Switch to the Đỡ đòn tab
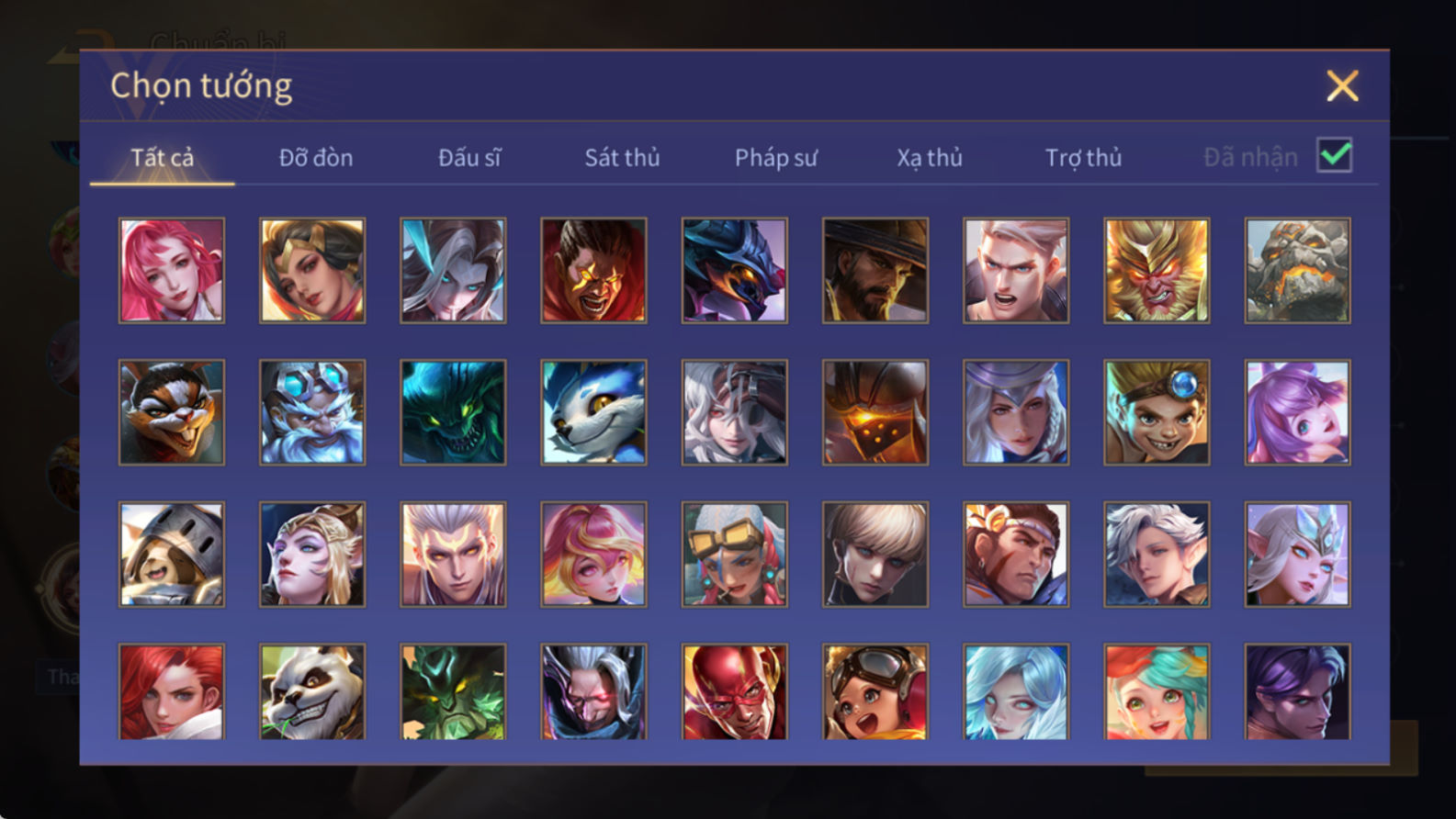The height and width of the screenshot is (819, 1456). (x=316, y=158)
